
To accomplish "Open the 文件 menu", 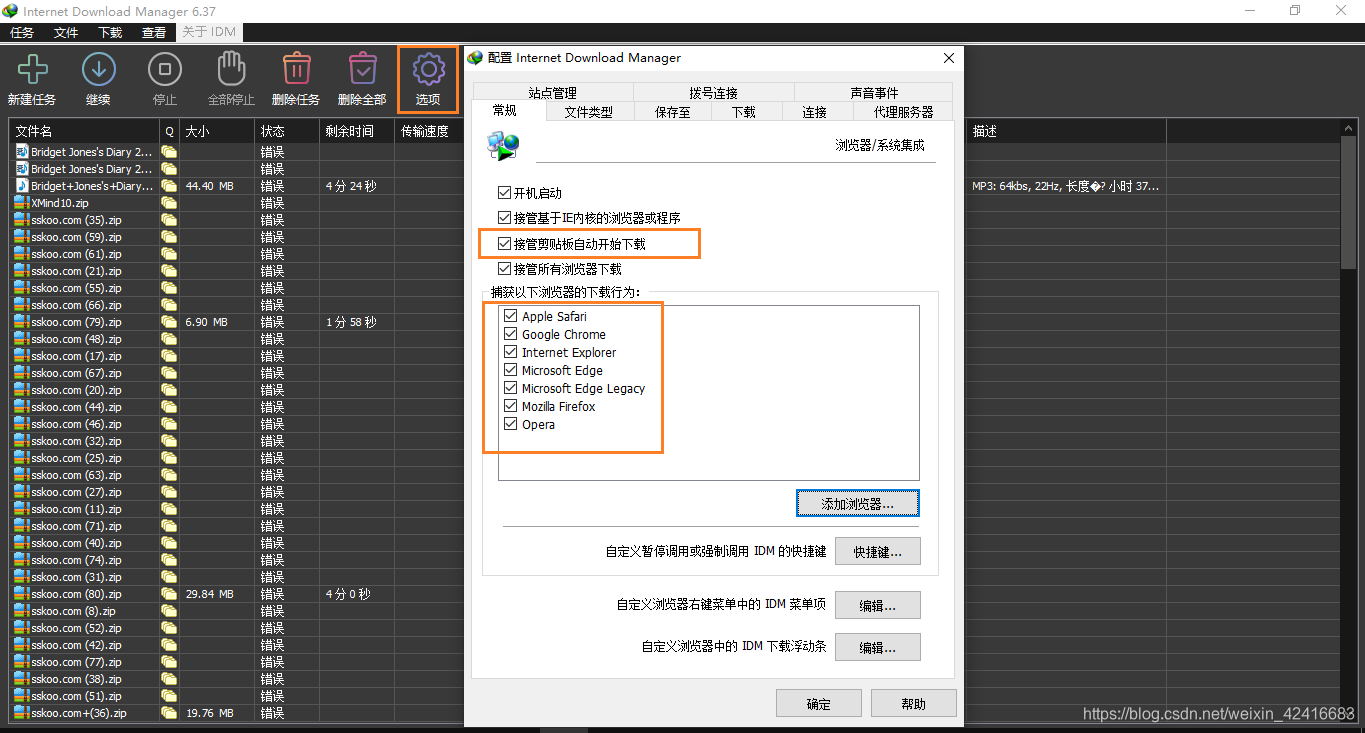I will tap(66, 32).
